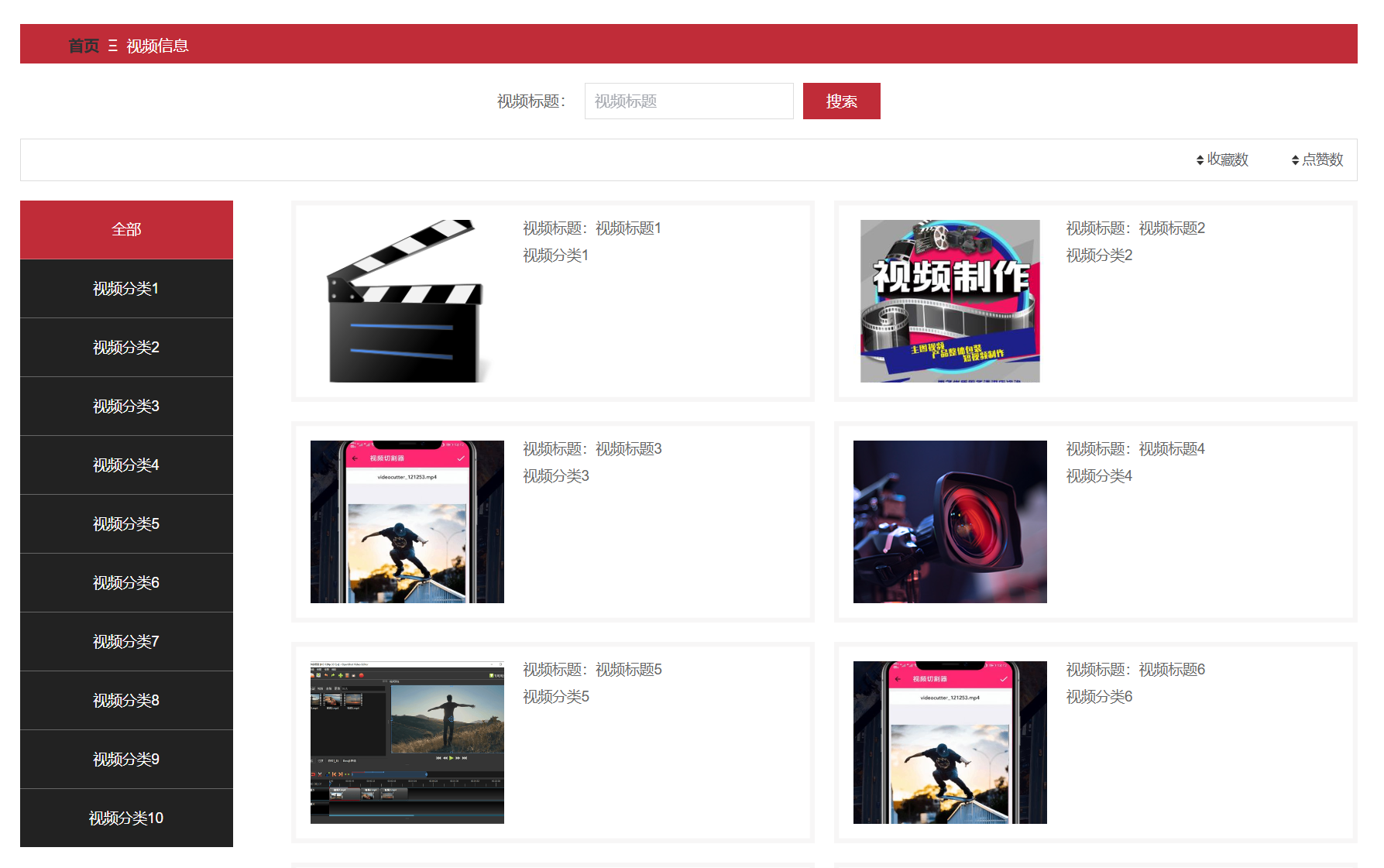Filter by 视频分类1 in sidebar
Screen dimensions: 1384x868
pyautogui.click(x=126, y=288)
